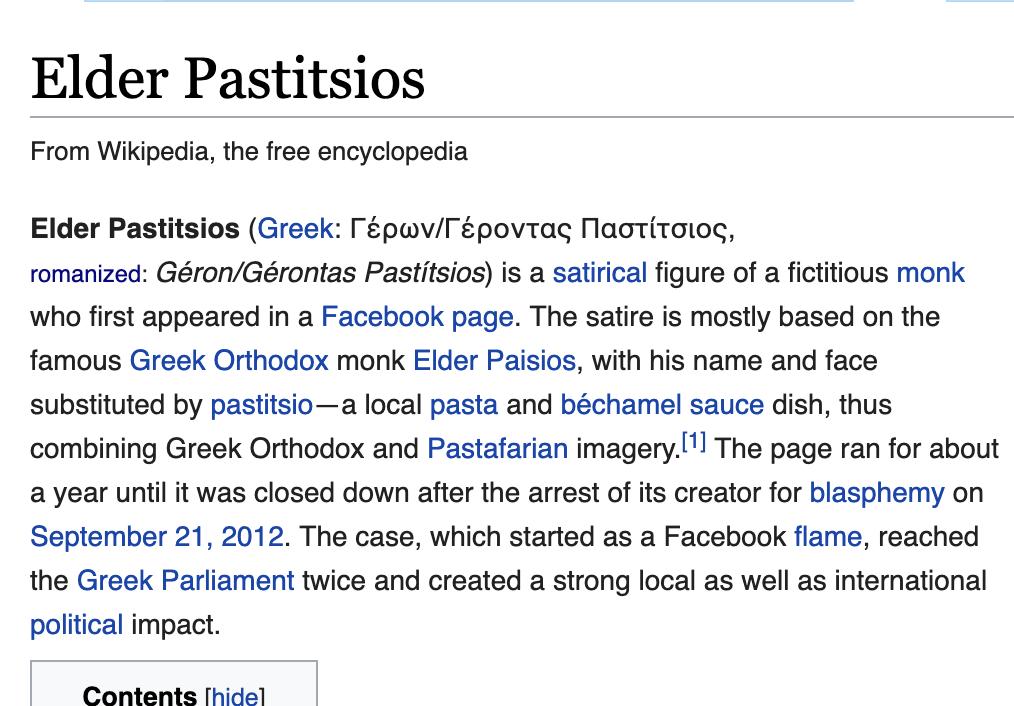Image resolution: width=1014 pixels, height=706 pixels.
Task: Click the 'September 21, 2012' date link
Action: click(x=156, y=537)
